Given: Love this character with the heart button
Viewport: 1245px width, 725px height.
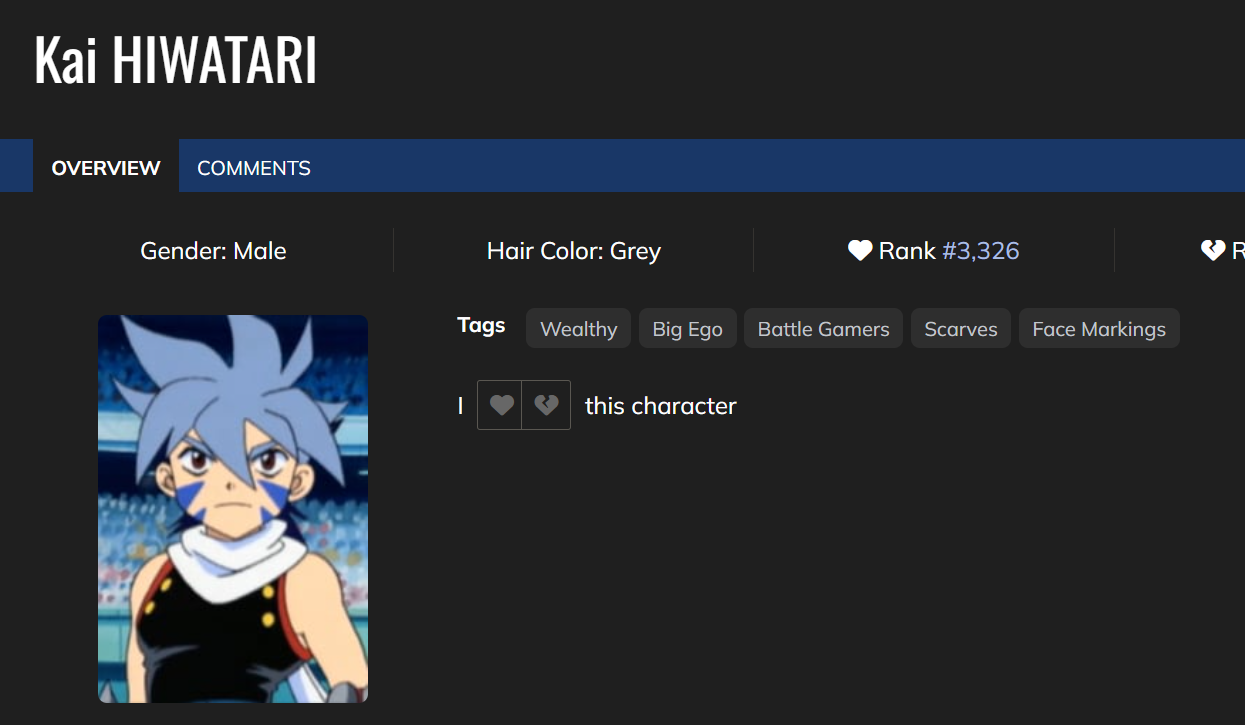Looking at the screenshot, I should click(500, 405).
